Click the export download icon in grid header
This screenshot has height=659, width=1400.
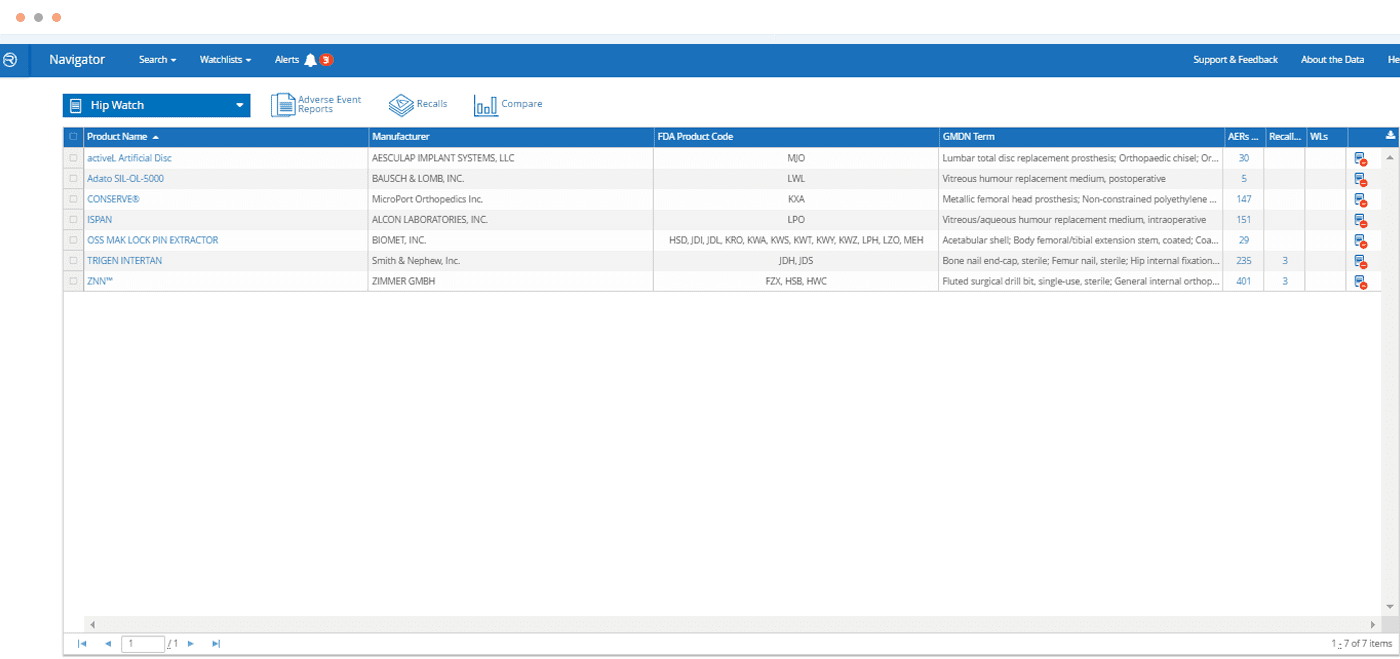pyautogui.click(x=1389, y=136)
